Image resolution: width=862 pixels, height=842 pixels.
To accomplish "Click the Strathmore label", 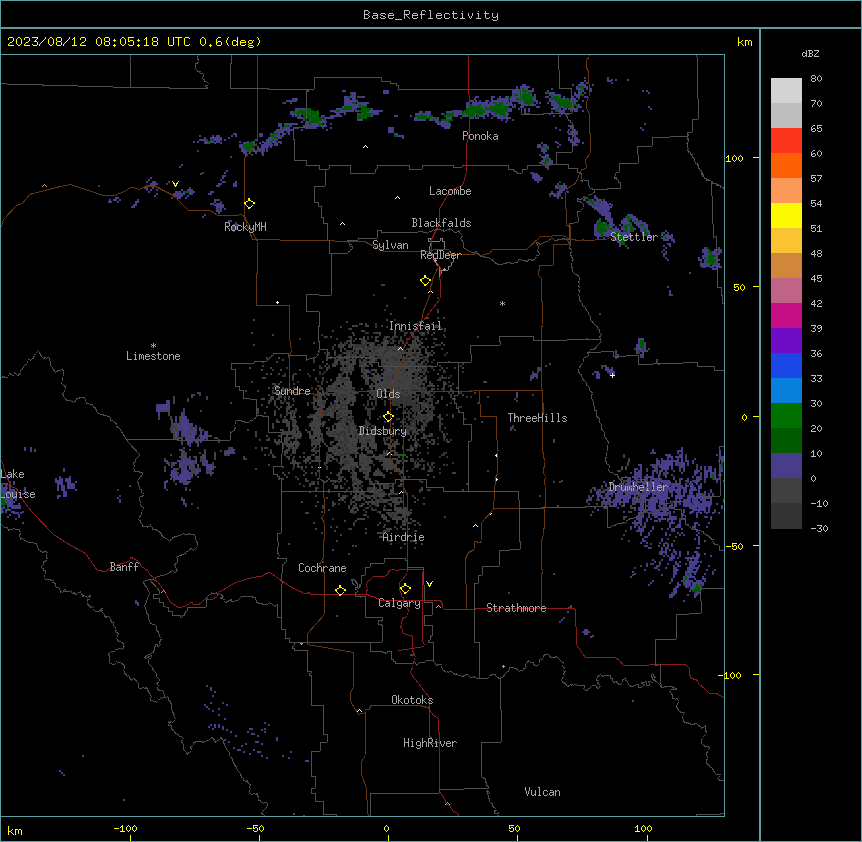I will (x=516, y=608).
